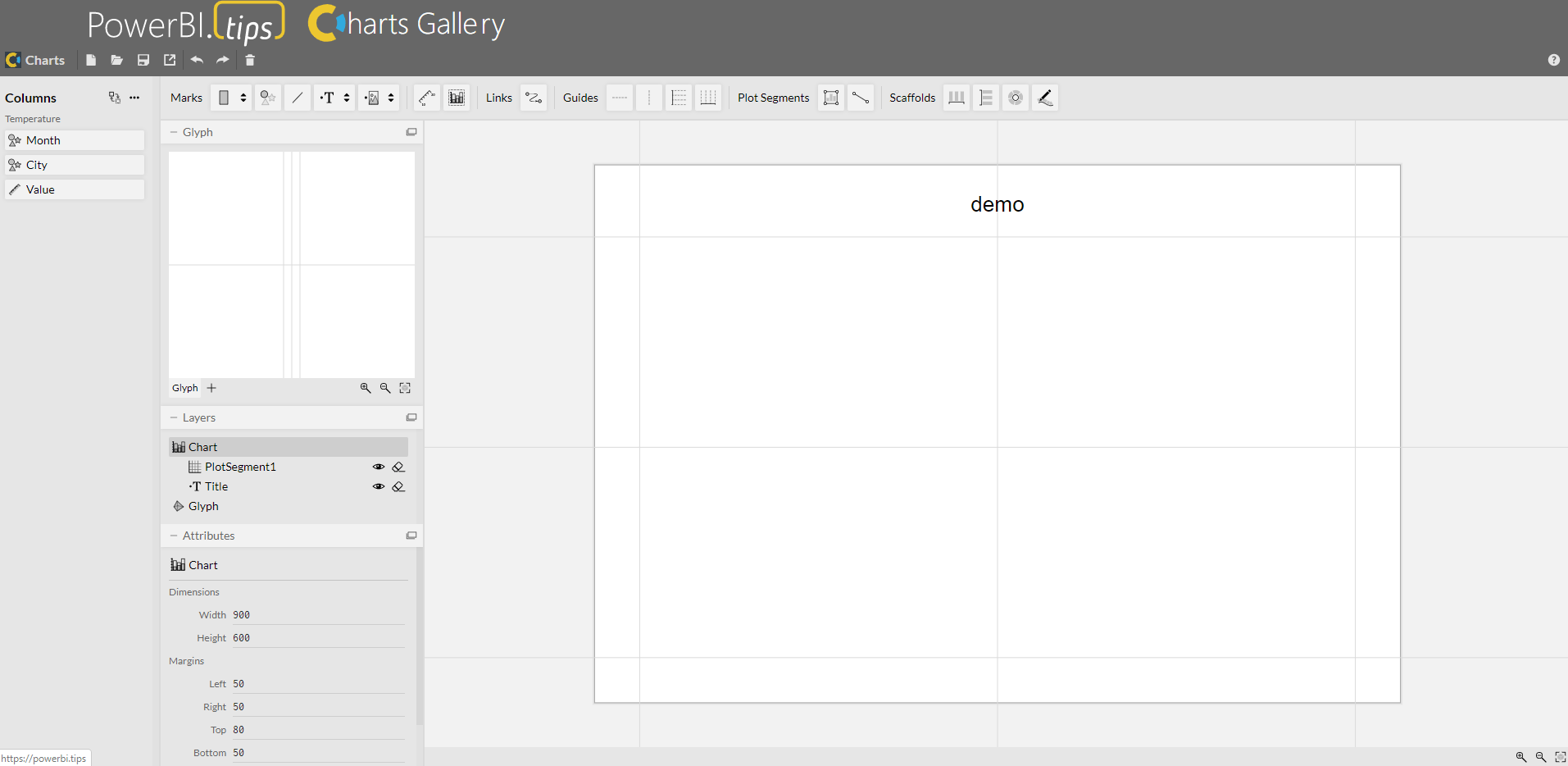Toggle visibility of the Title layer
The width and height of the screenshot is (1568, 766).
[378, 486]
